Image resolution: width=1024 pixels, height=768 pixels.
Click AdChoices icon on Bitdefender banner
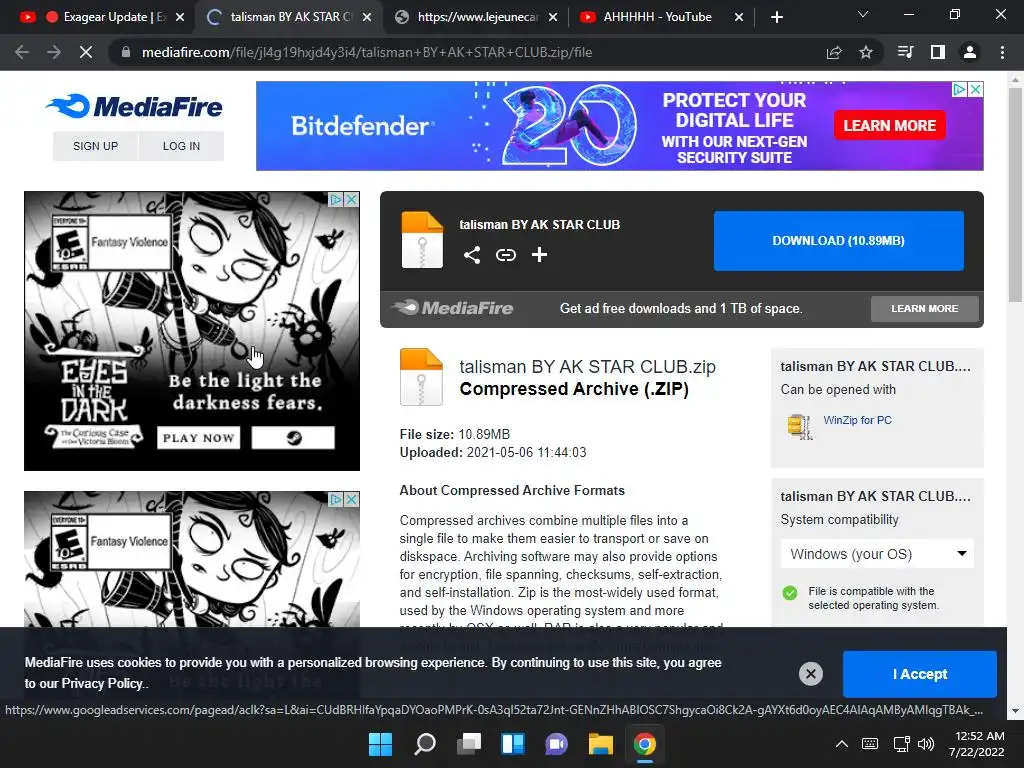(x=959, y=89)
